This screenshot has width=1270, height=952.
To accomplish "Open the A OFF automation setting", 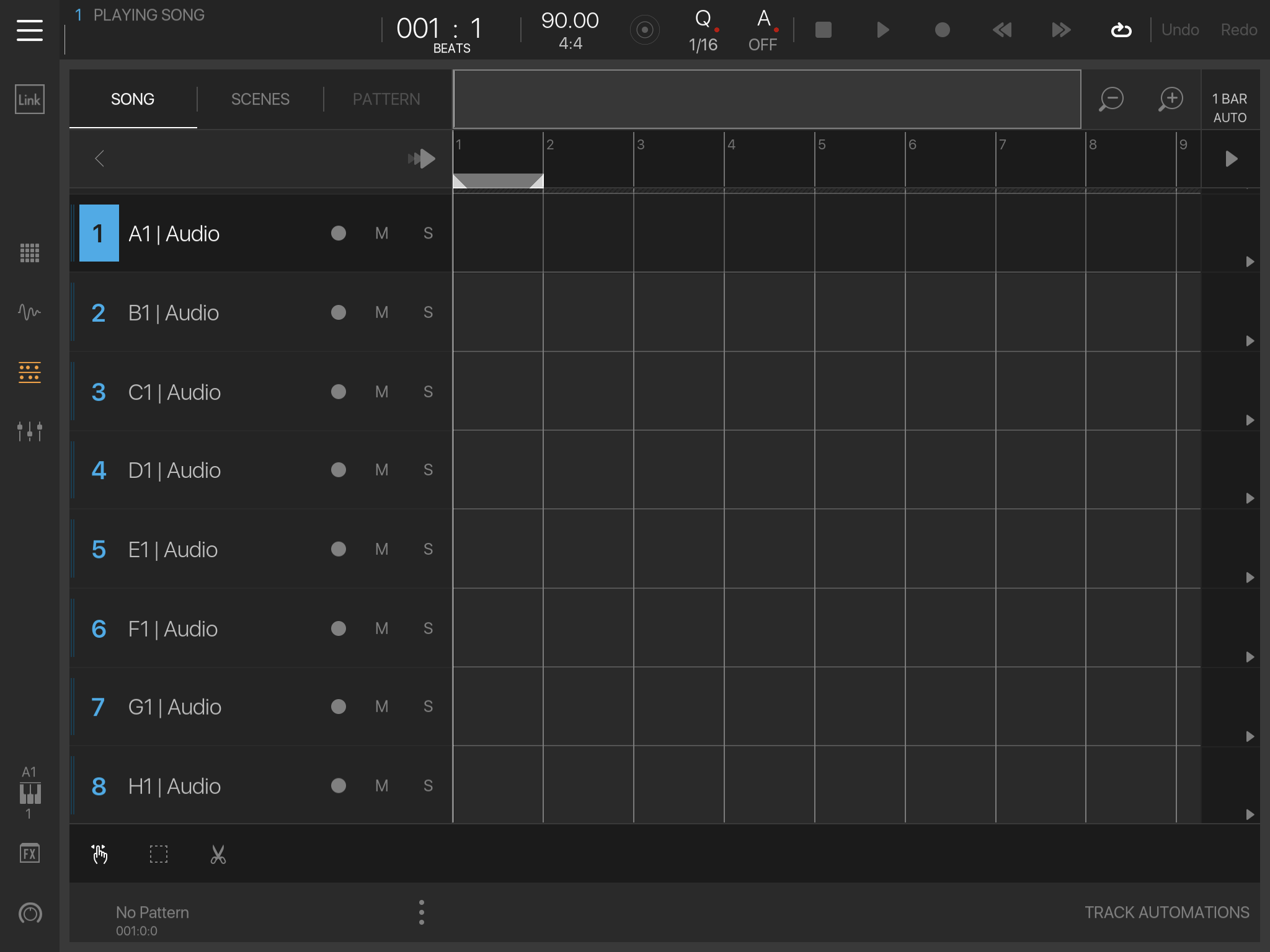I will point(763,31).
